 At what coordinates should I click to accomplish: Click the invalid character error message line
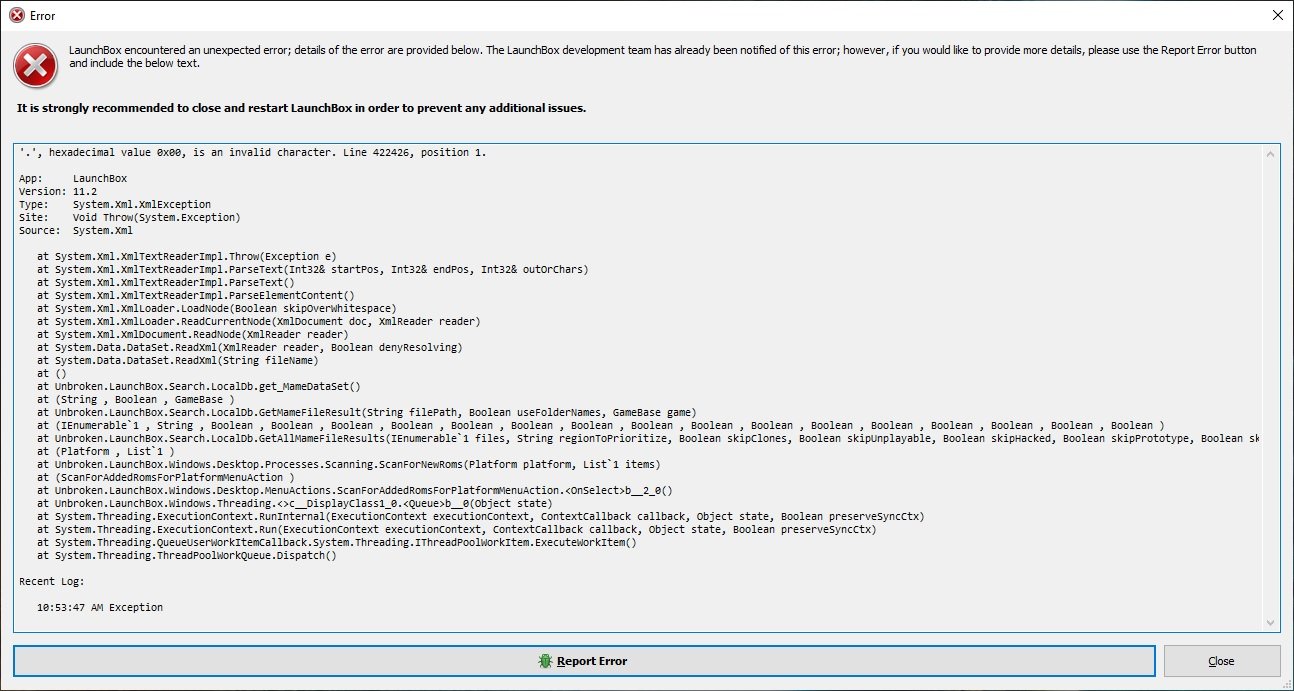253,153
